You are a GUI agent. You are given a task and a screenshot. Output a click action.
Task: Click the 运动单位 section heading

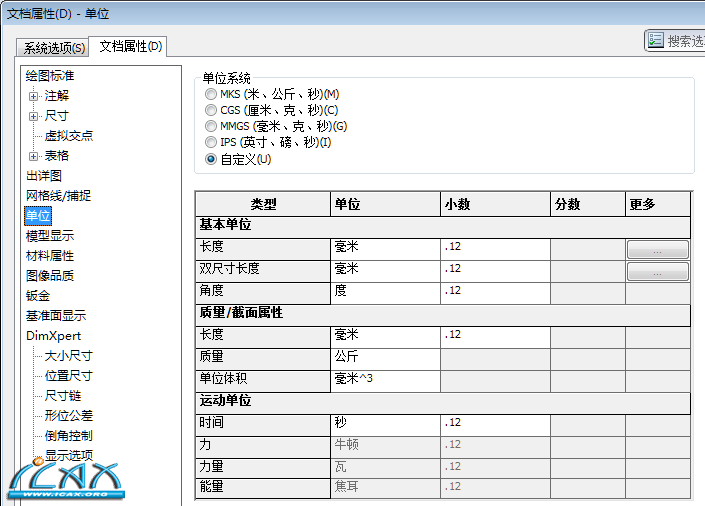pos(443,403)
